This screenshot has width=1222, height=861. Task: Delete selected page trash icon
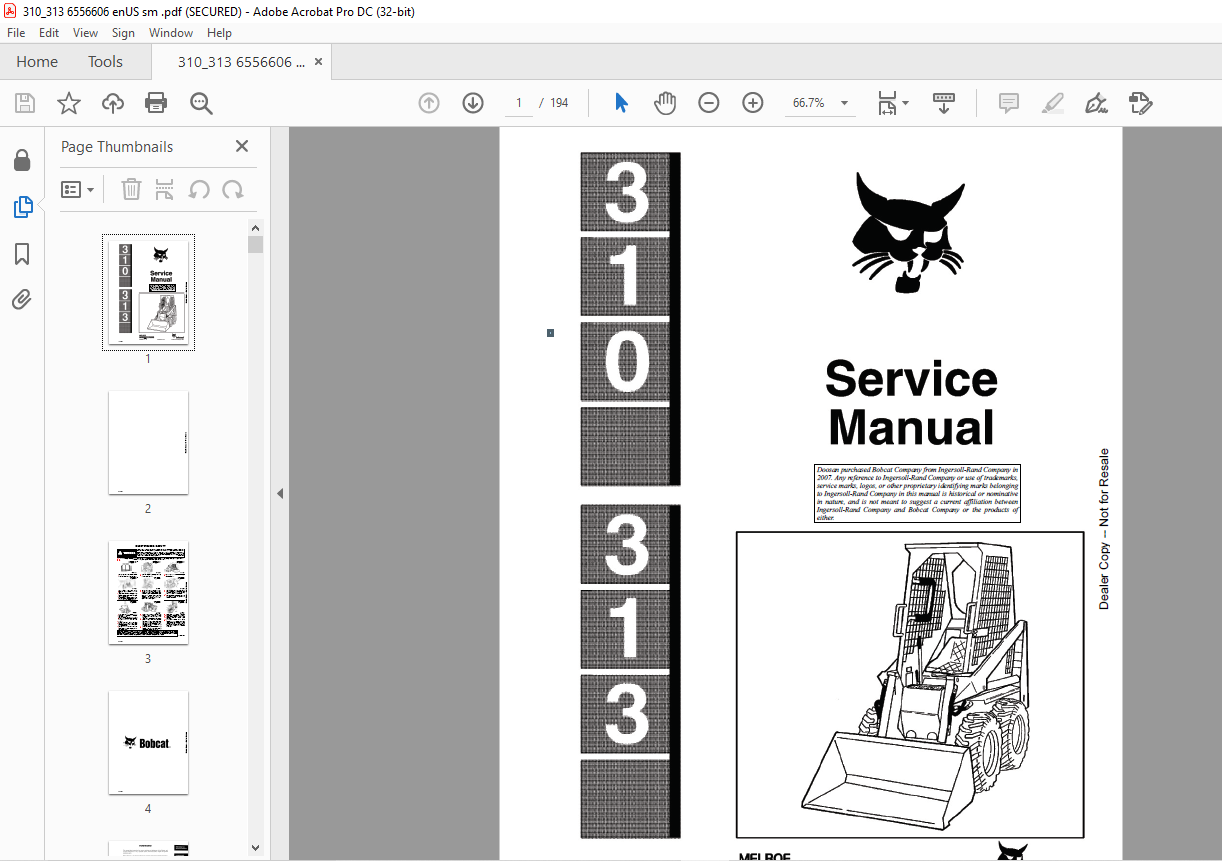[131, 189]
